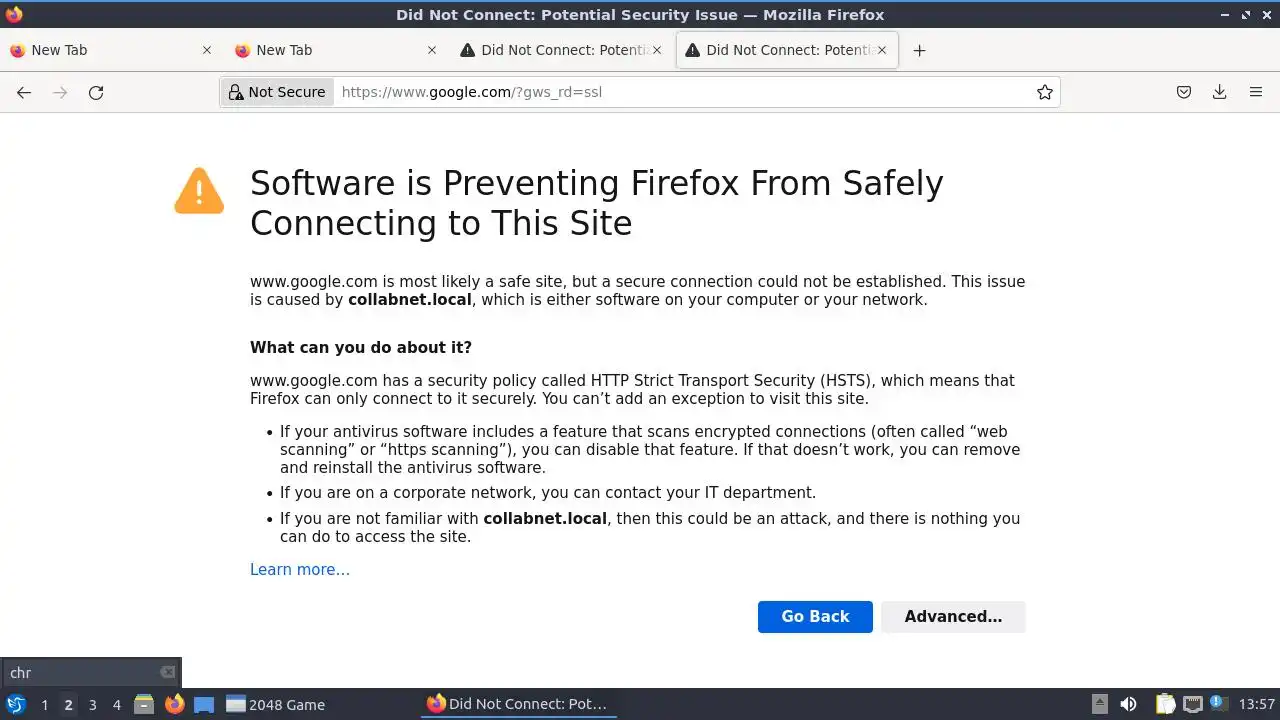Click the Not Secure lock indicator
This screenshot has height=720, width=1280.
[277, 92]
